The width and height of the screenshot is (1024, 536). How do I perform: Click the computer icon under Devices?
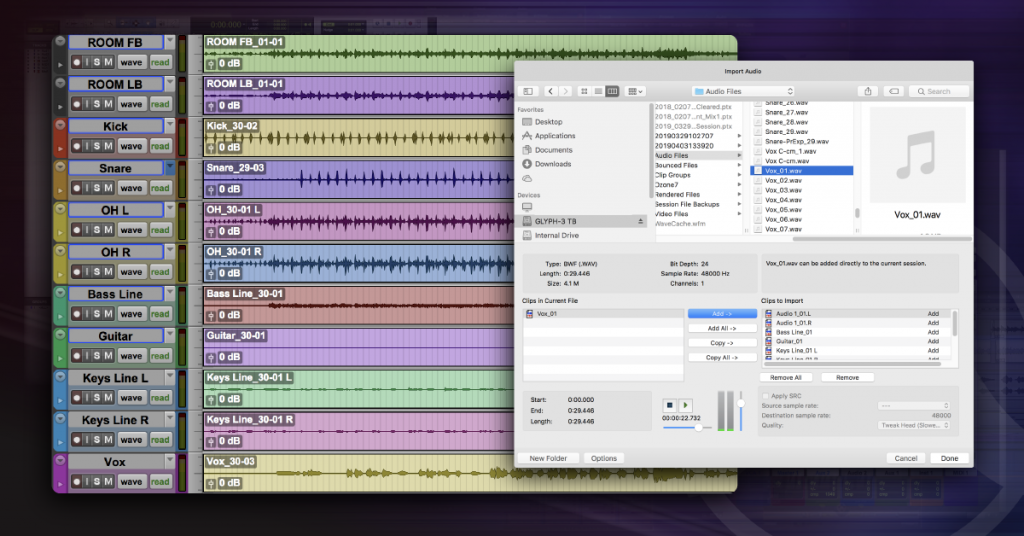[x=527, y=207]
